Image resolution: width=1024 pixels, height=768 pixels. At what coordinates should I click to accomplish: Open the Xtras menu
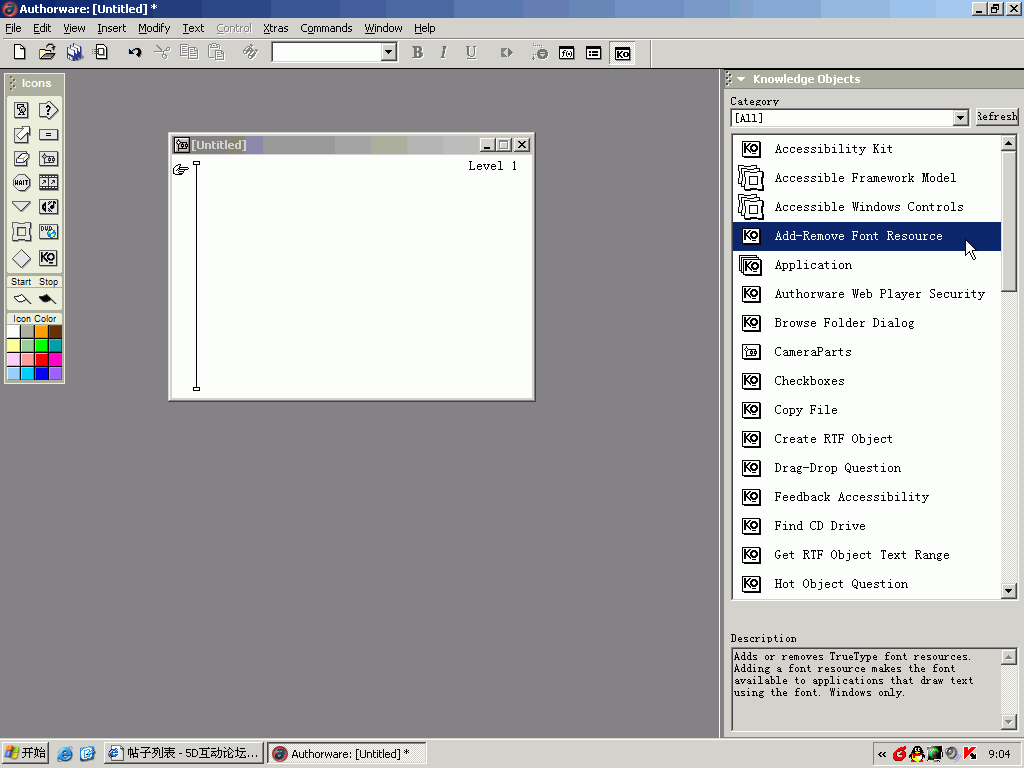tap(276, 28)
